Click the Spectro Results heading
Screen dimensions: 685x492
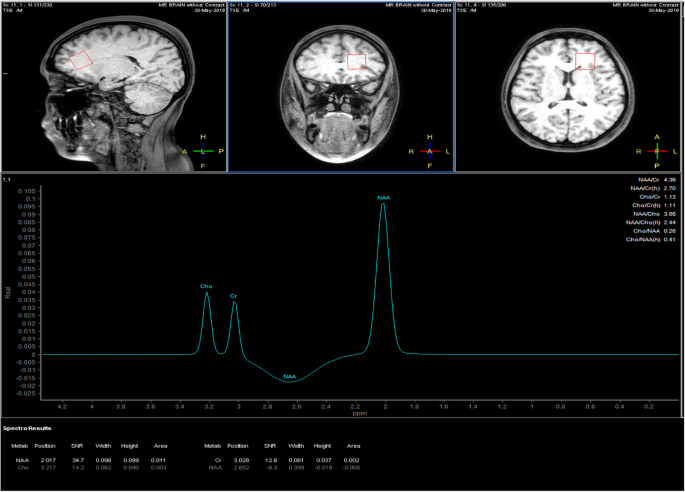[x=27, y=428]
